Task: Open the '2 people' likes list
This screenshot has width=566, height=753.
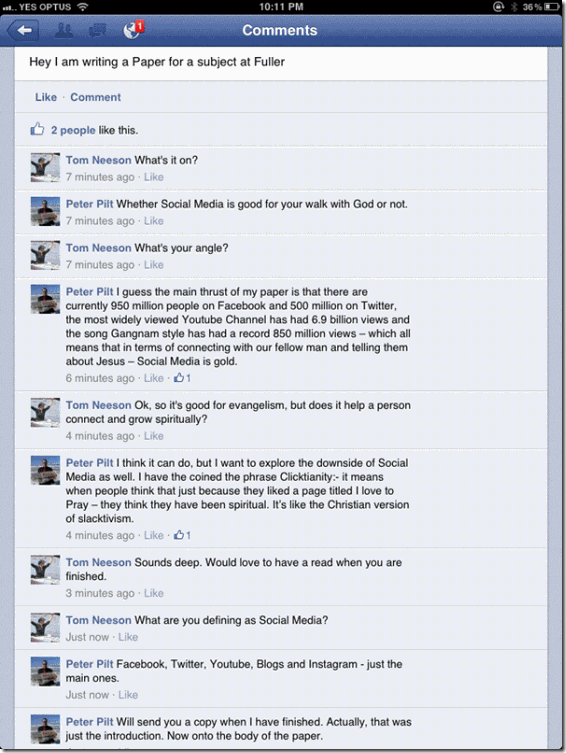Action: (73, 130)
